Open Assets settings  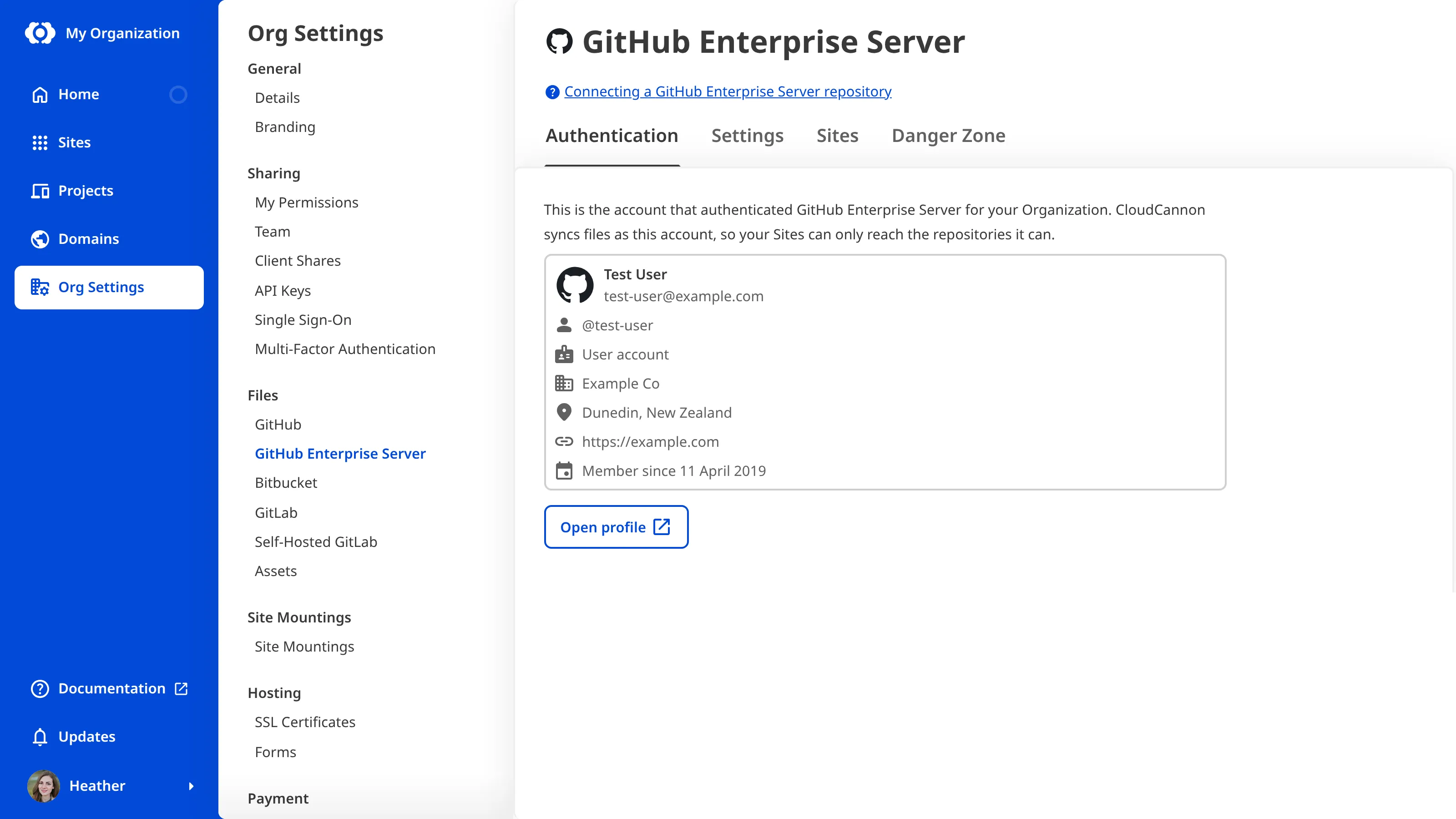click(x=275, y=571)
